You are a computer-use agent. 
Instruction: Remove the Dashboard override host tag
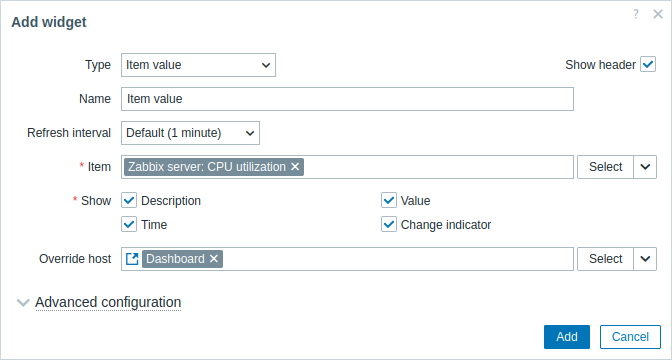[213, 259]
